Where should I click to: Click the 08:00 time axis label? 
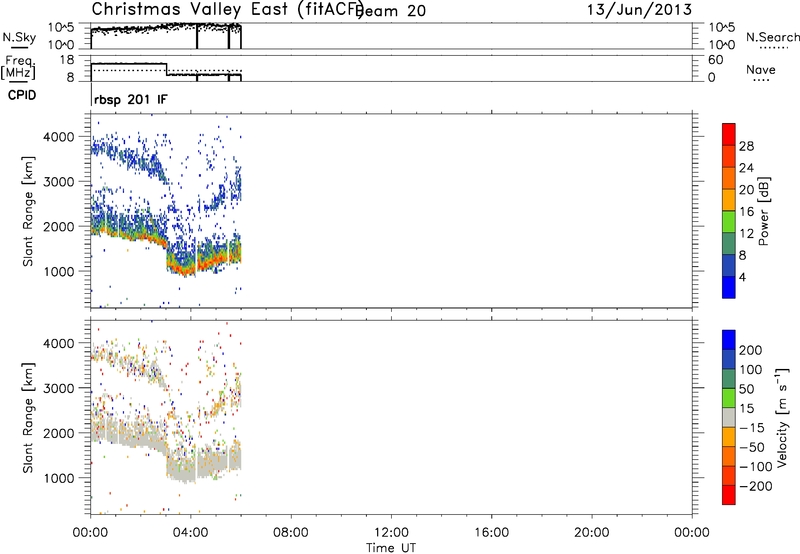pyautogui.click(x=291, y=533)
